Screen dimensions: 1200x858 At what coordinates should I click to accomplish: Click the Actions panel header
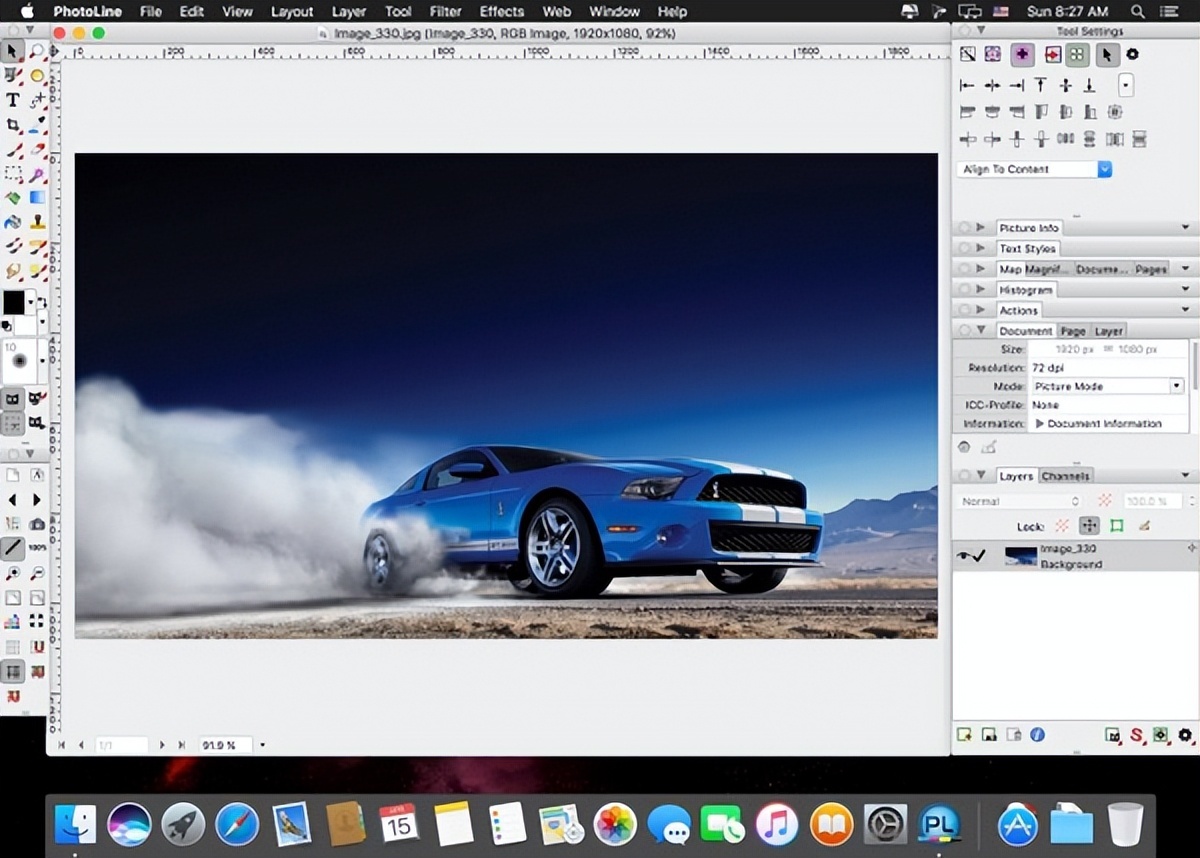1019,310
